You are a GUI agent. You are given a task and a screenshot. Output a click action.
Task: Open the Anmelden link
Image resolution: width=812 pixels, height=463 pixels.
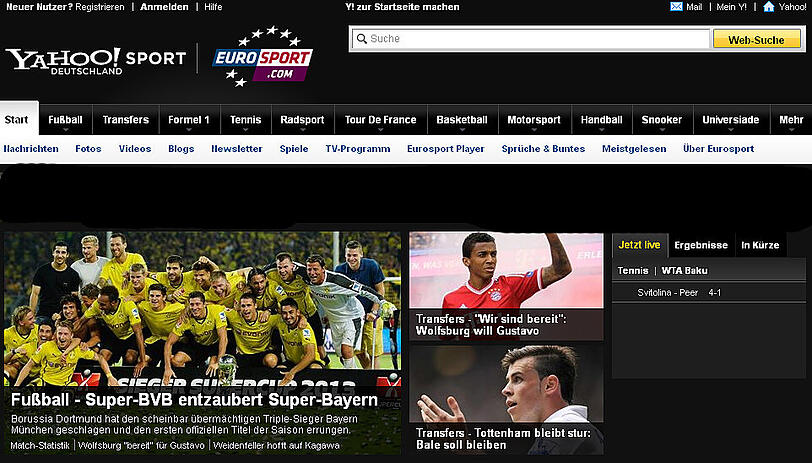164,7
